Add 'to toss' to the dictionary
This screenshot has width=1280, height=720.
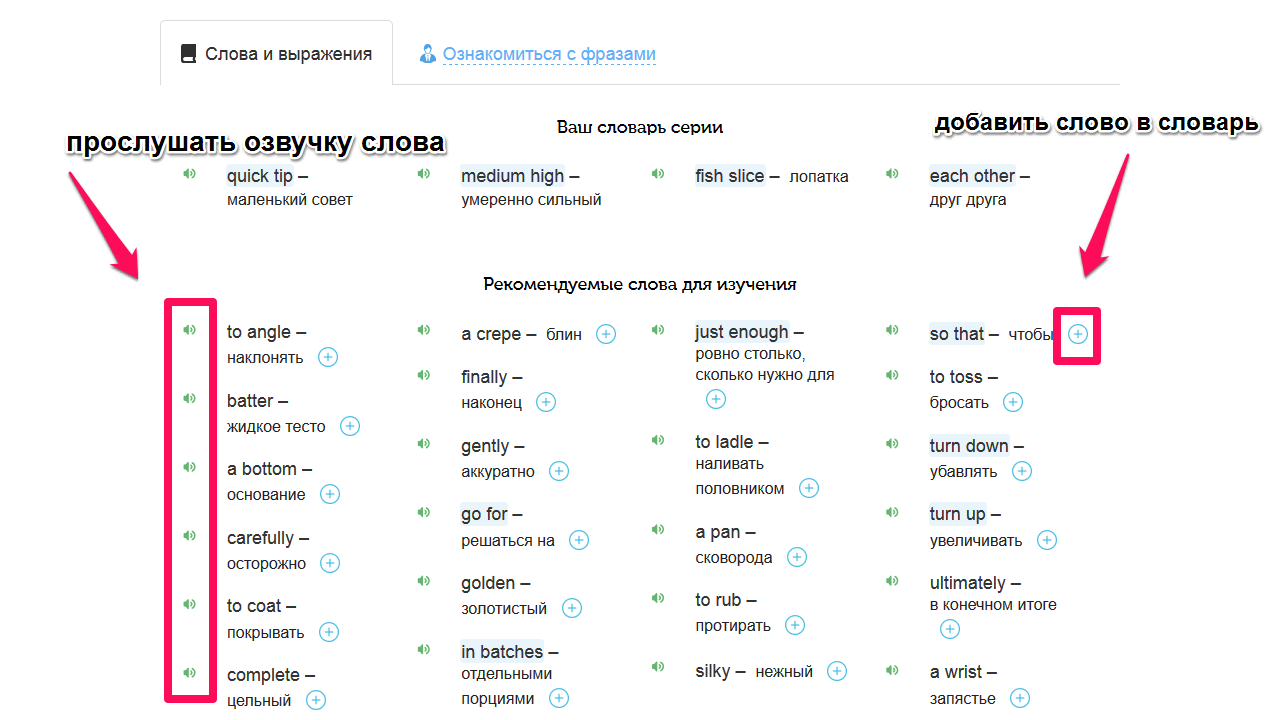click(1013, 402)
